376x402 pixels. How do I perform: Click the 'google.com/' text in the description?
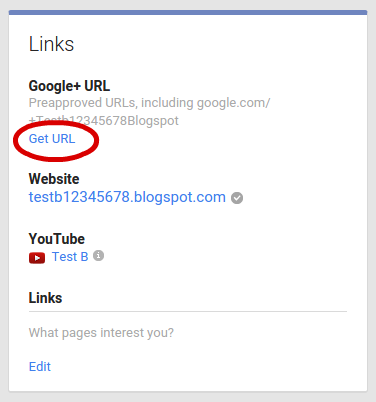click(x=233, y=103)
